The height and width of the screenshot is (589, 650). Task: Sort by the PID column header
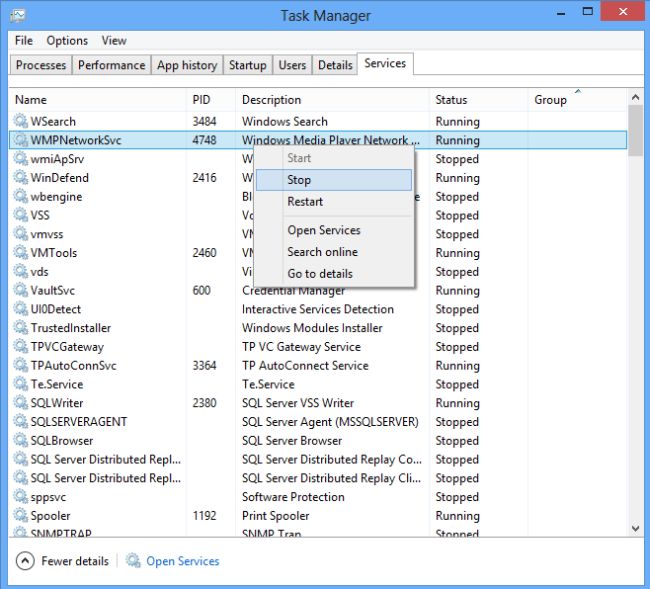pyautogui.click(x=211, y=99)
